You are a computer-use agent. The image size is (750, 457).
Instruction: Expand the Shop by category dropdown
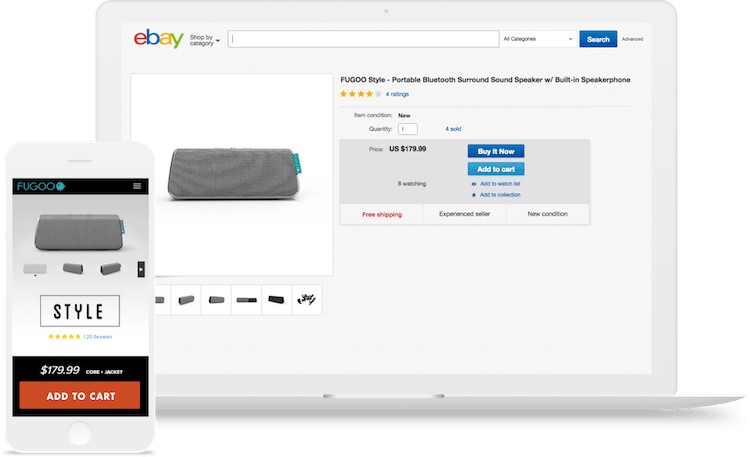204,40
